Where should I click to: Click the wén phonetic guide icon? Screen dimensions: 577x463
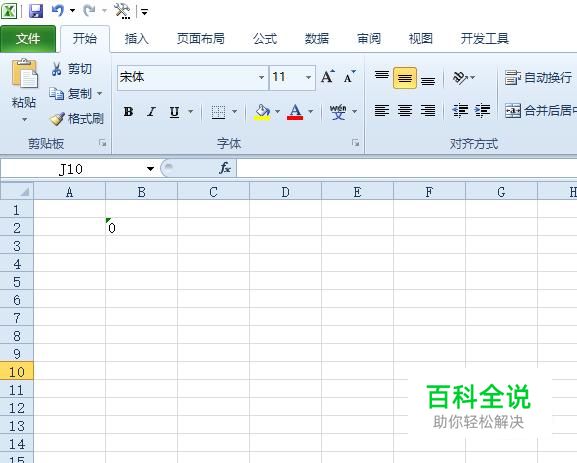[x=337, y=112]
